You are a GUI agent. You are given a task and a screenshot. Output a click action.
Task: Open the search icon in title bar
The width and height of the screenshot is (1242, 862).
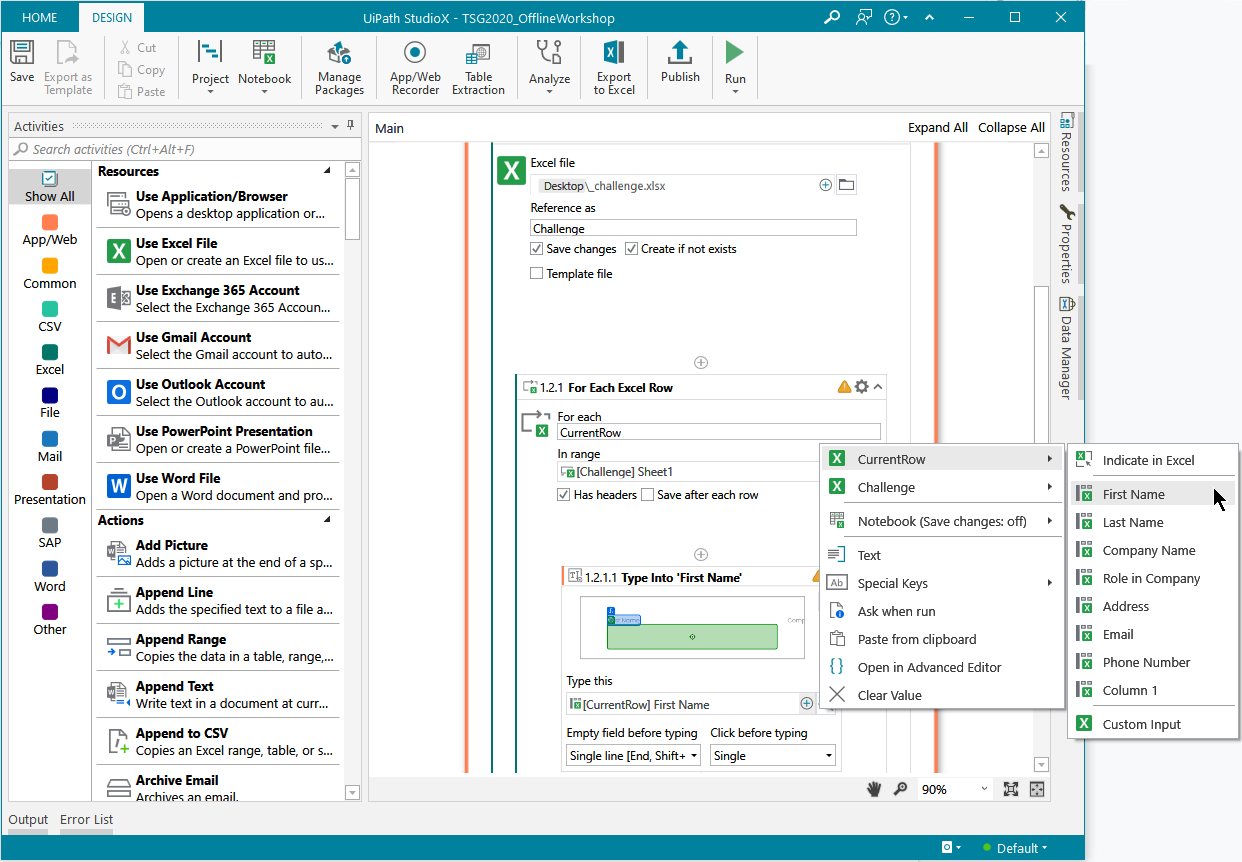pos(832,17)
